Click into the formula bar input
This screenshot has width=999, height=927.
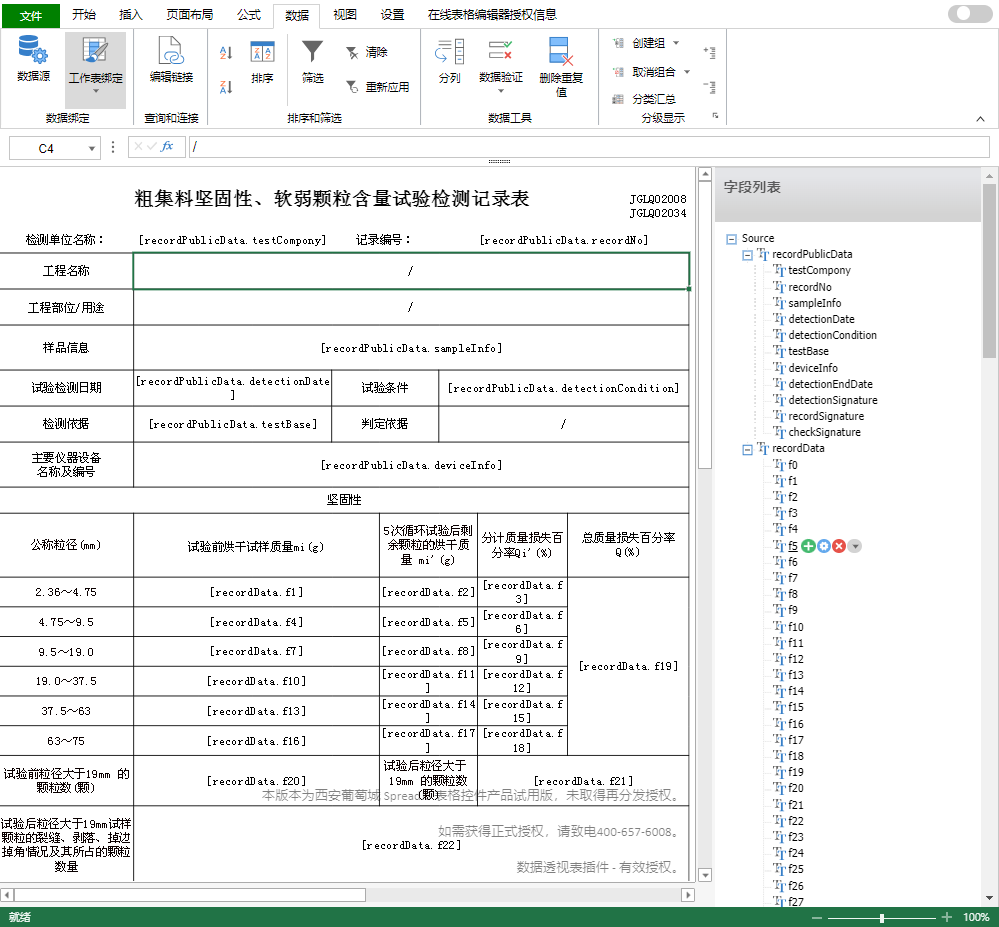coord(589,147)
